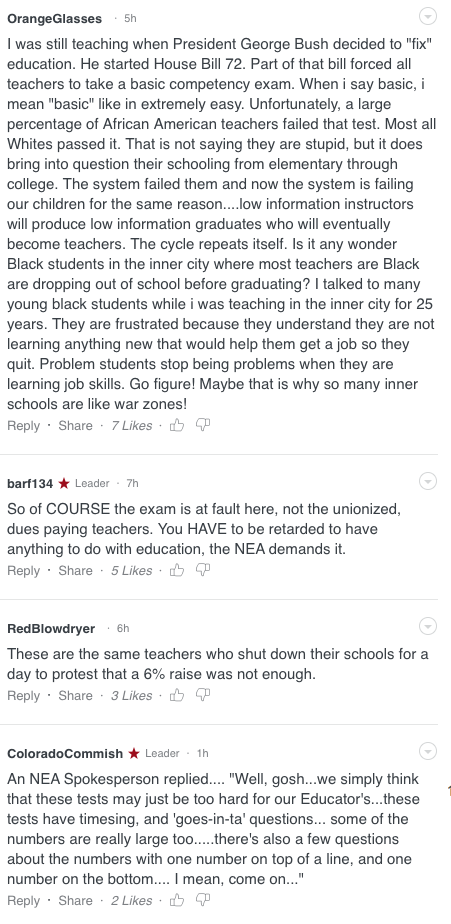This screenshot has height=924, width=451.
Task: Upvote ColoradoCommish's comment
Action: pos(177,900)
